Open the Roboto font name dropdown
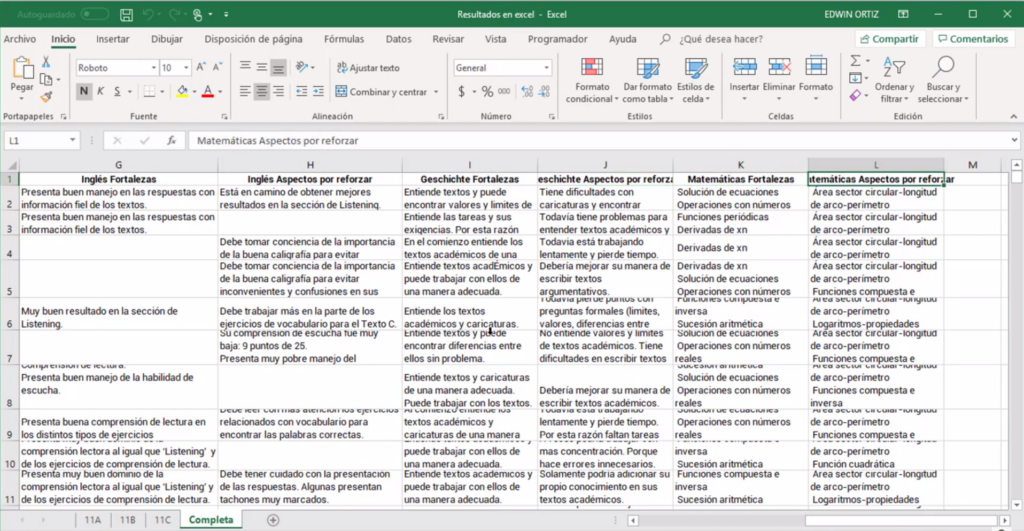The height and width of the screenshot is (531, 1024). (x=154, y=68)
